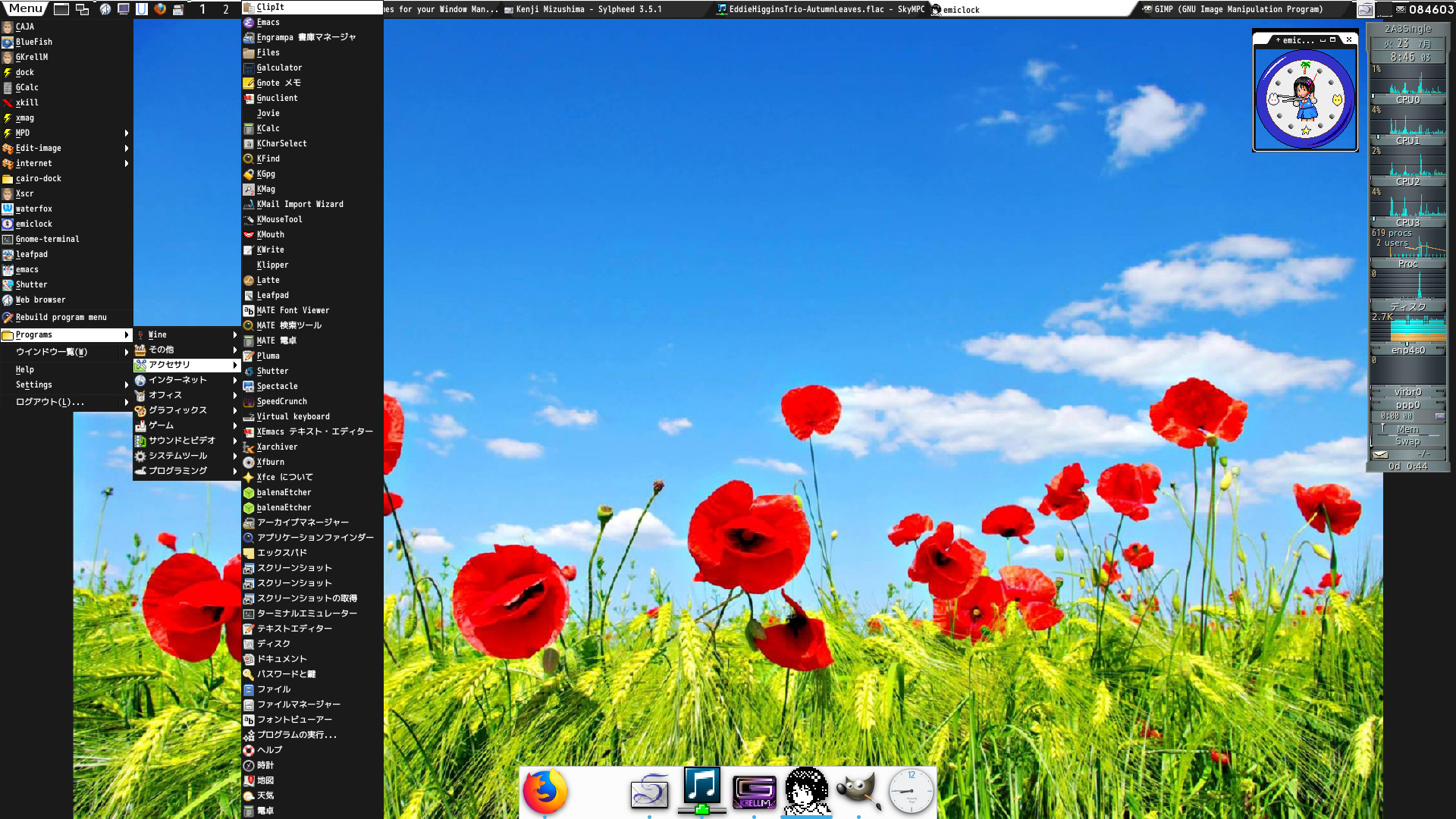Open the clock icon in dock

911,790
